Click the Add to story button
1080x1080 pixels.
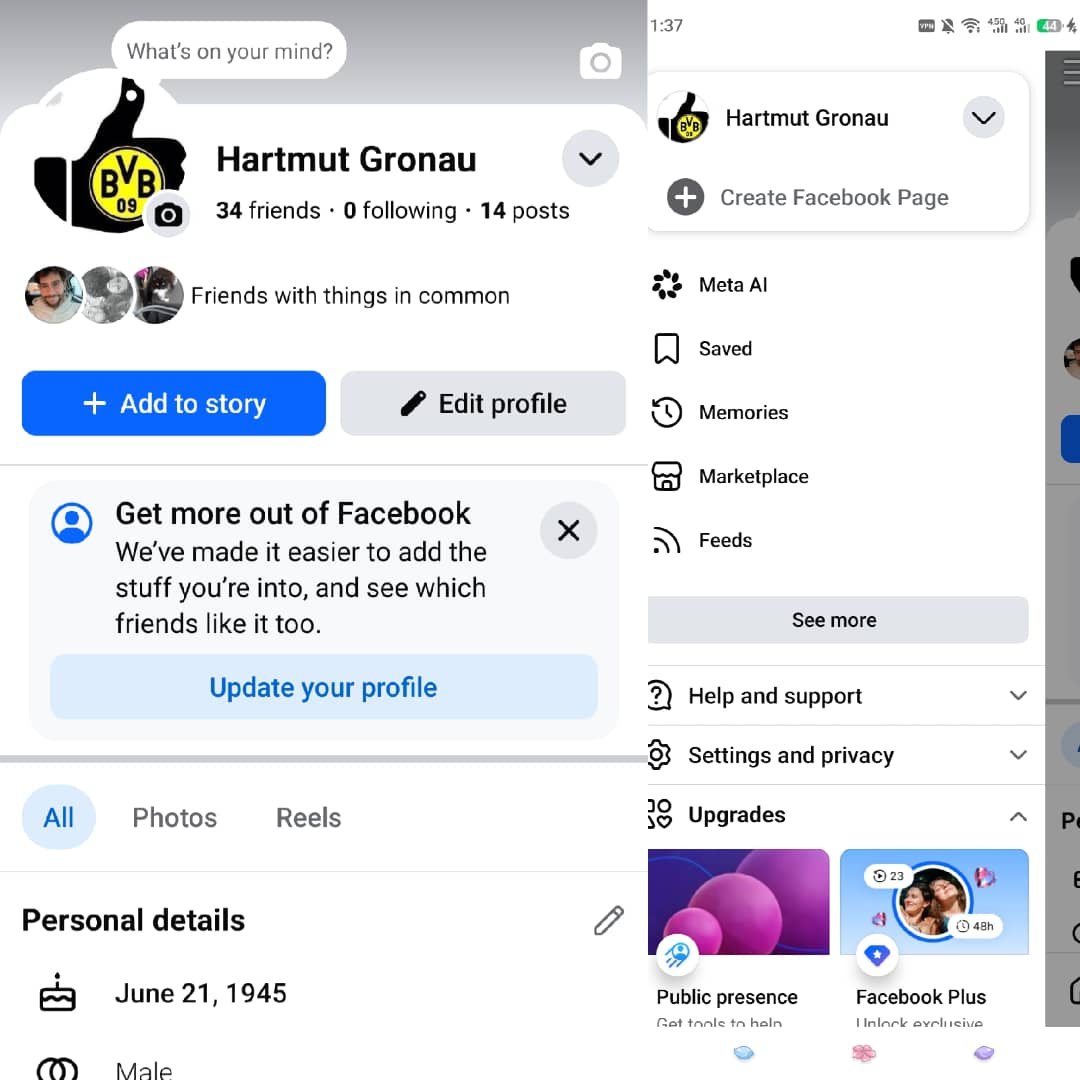coord(174,403)
